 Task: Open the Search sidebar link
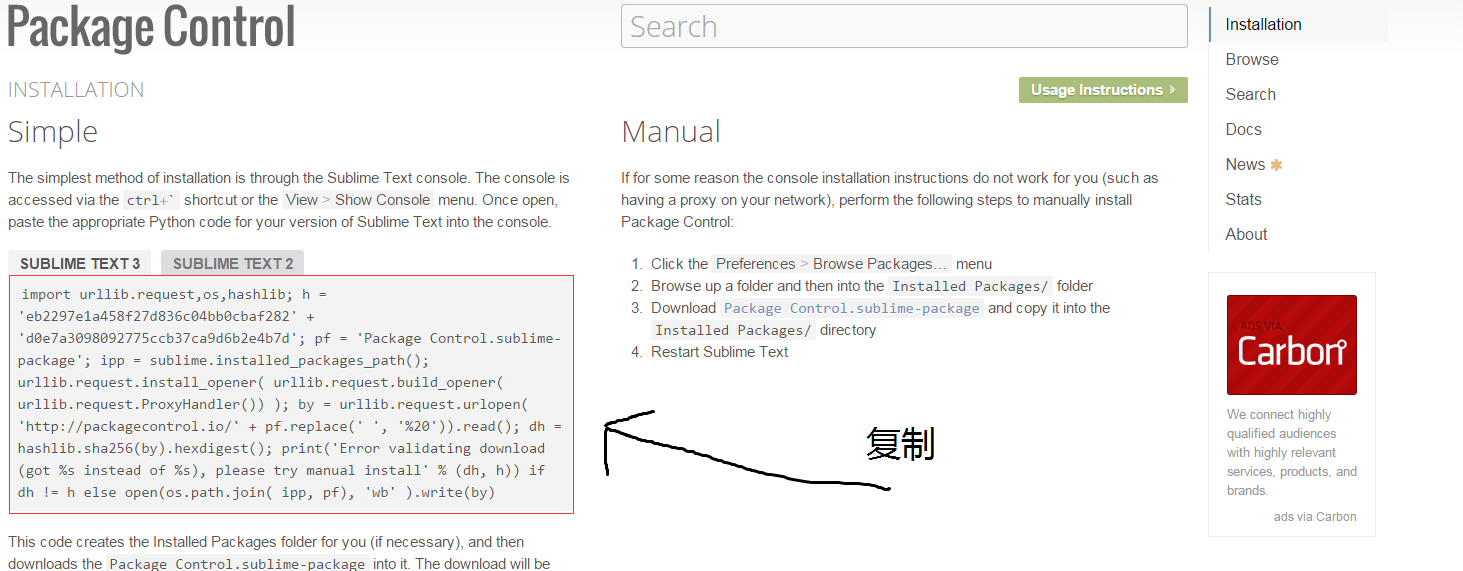click(1250, 94)
